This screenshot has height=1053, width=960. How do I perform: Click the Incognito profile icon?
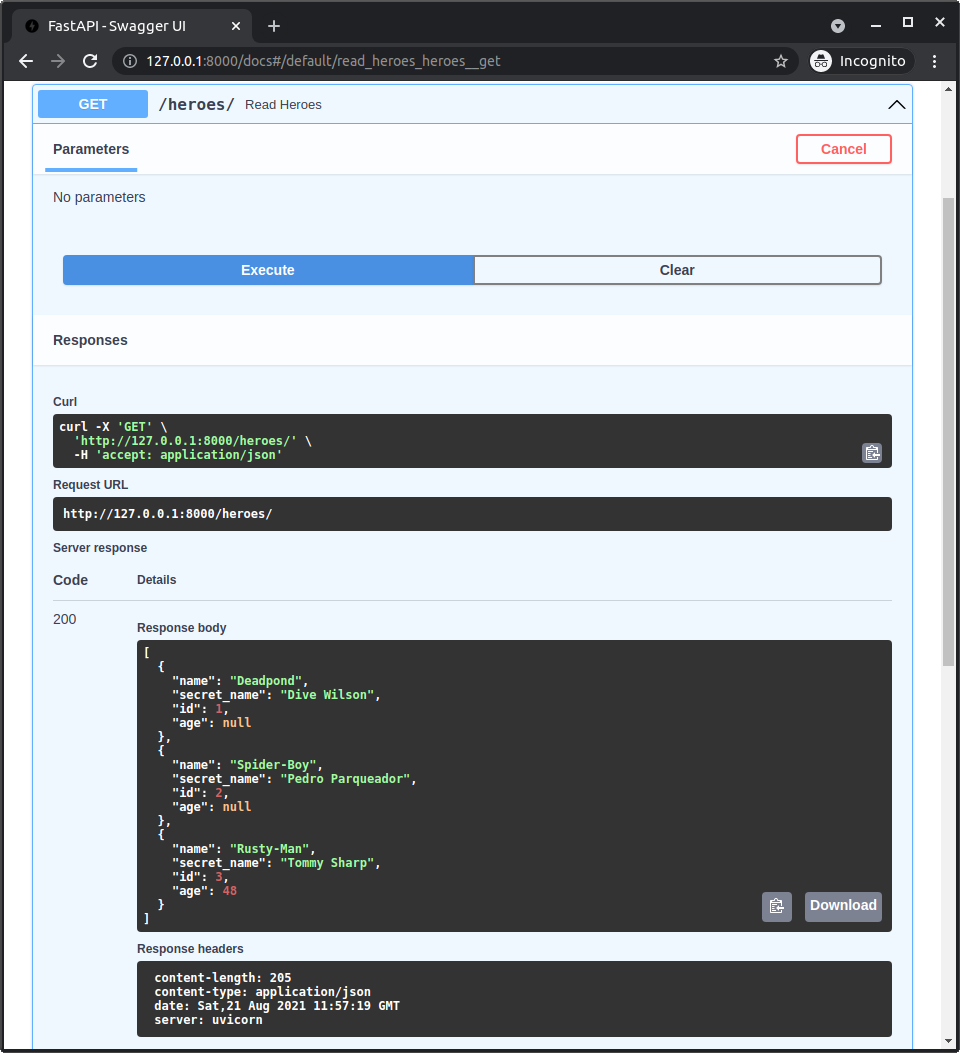point(822,60)
